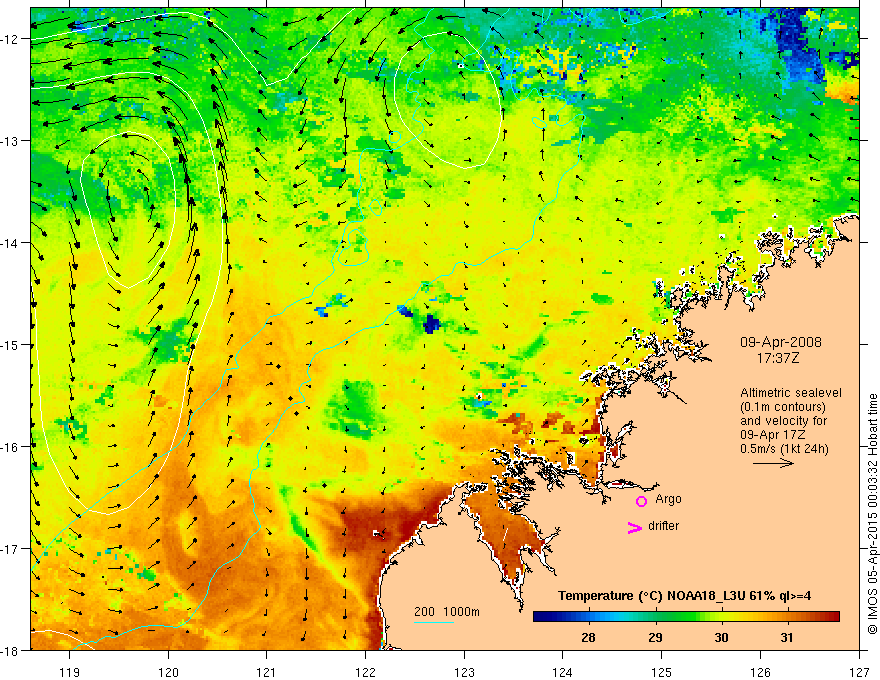Click the "17:37Z" time text
This screenshot has height=680, width=880.
(x=777, y=357)
